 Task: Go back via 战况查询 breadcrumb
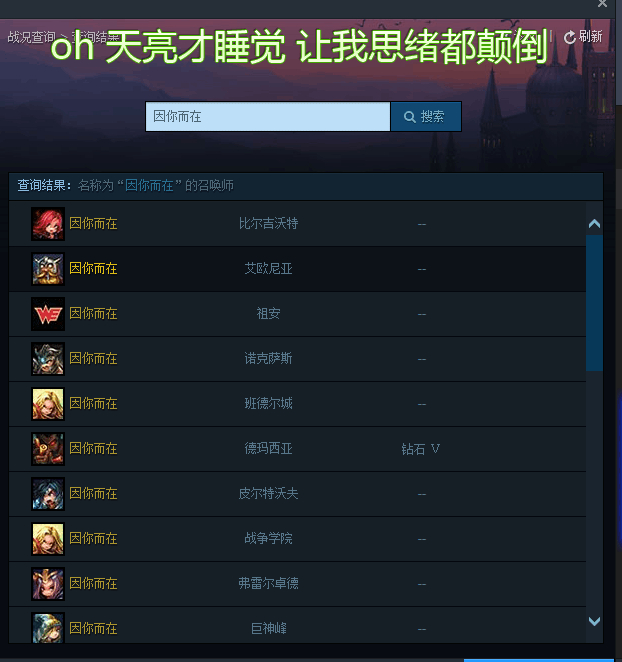pos(31,37)
